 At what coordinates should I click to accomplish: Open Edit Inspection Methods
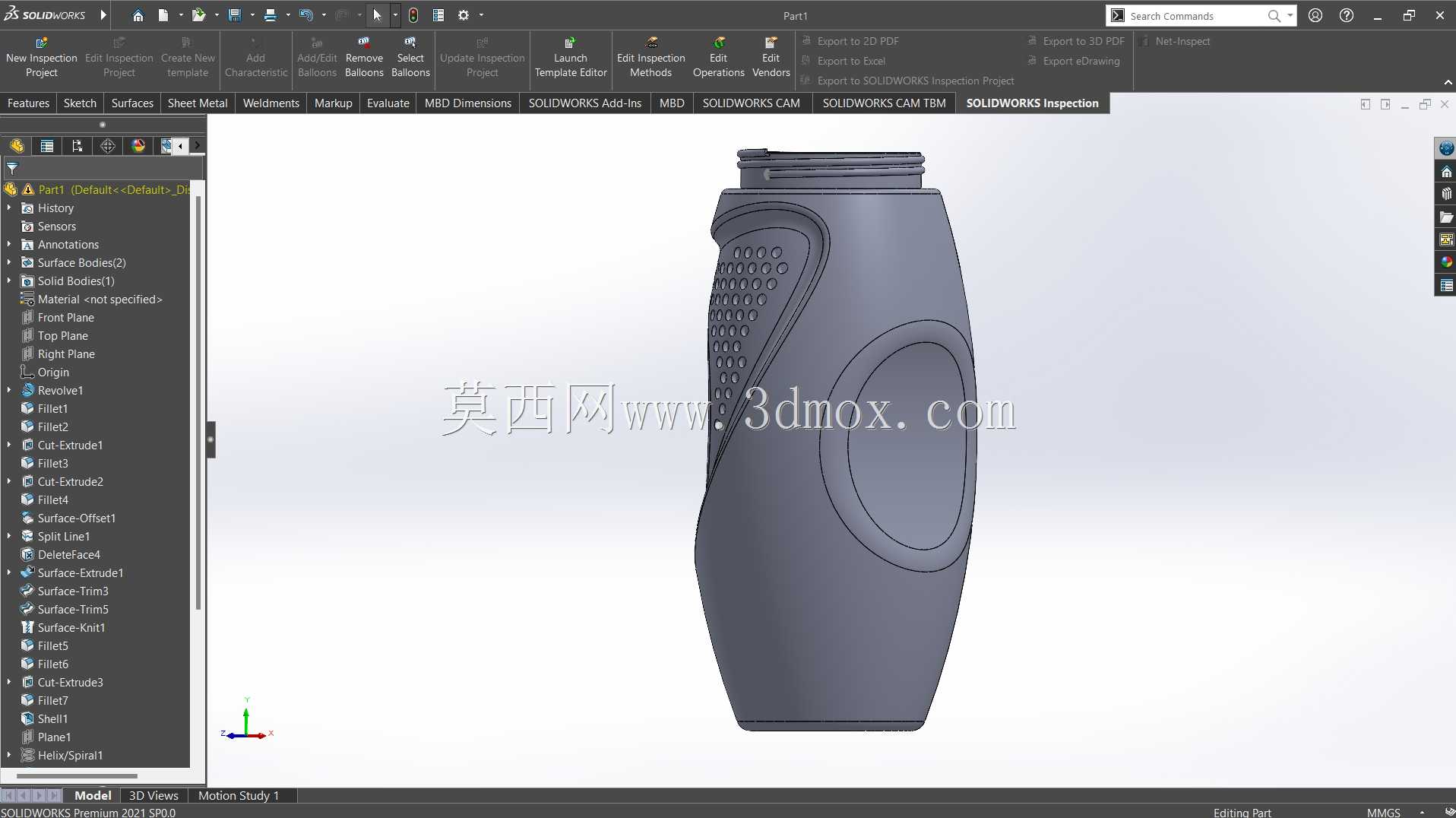coord(651,57)
